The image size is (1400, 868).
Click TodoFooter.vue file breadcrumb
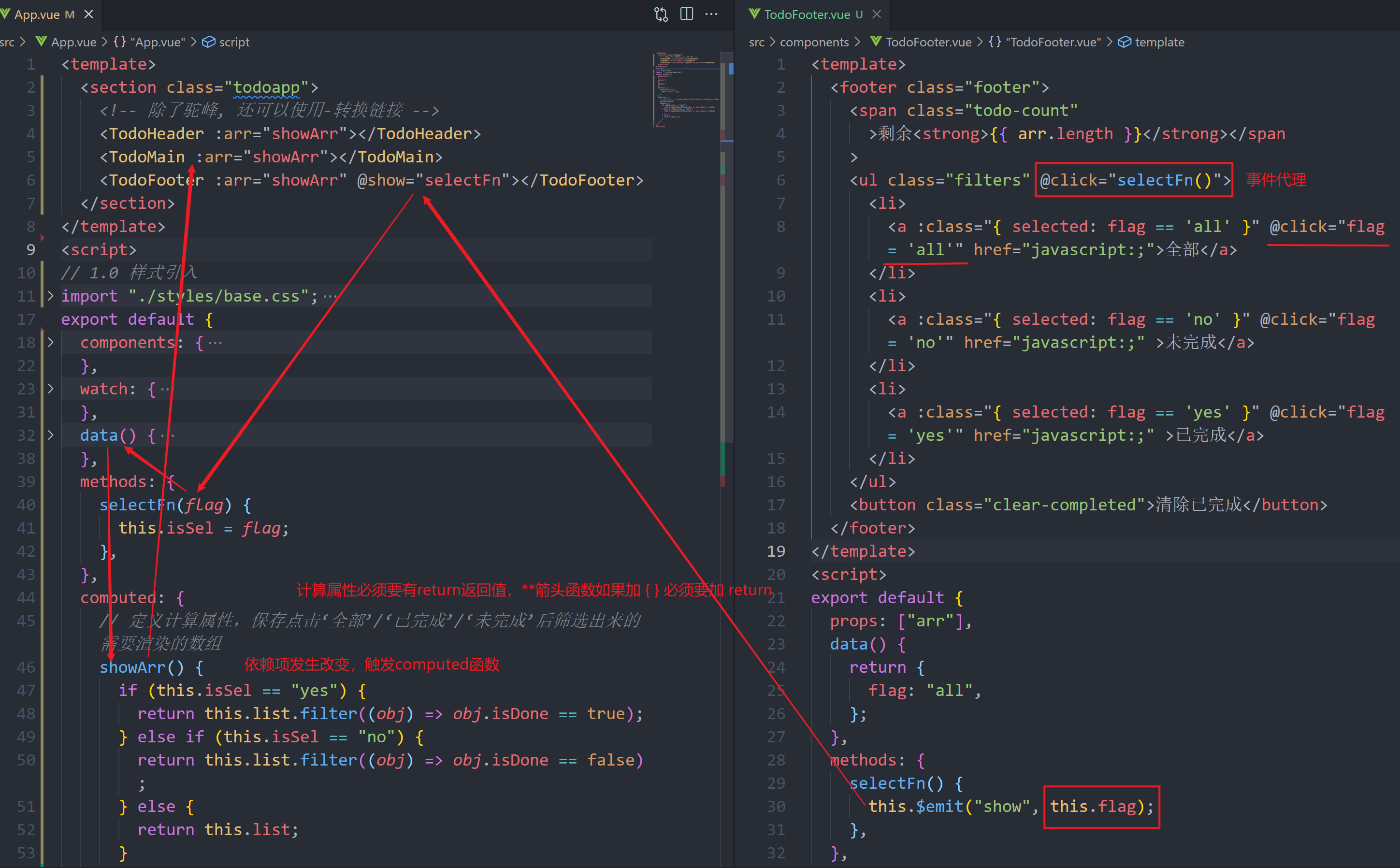click(x=921, y=42)
